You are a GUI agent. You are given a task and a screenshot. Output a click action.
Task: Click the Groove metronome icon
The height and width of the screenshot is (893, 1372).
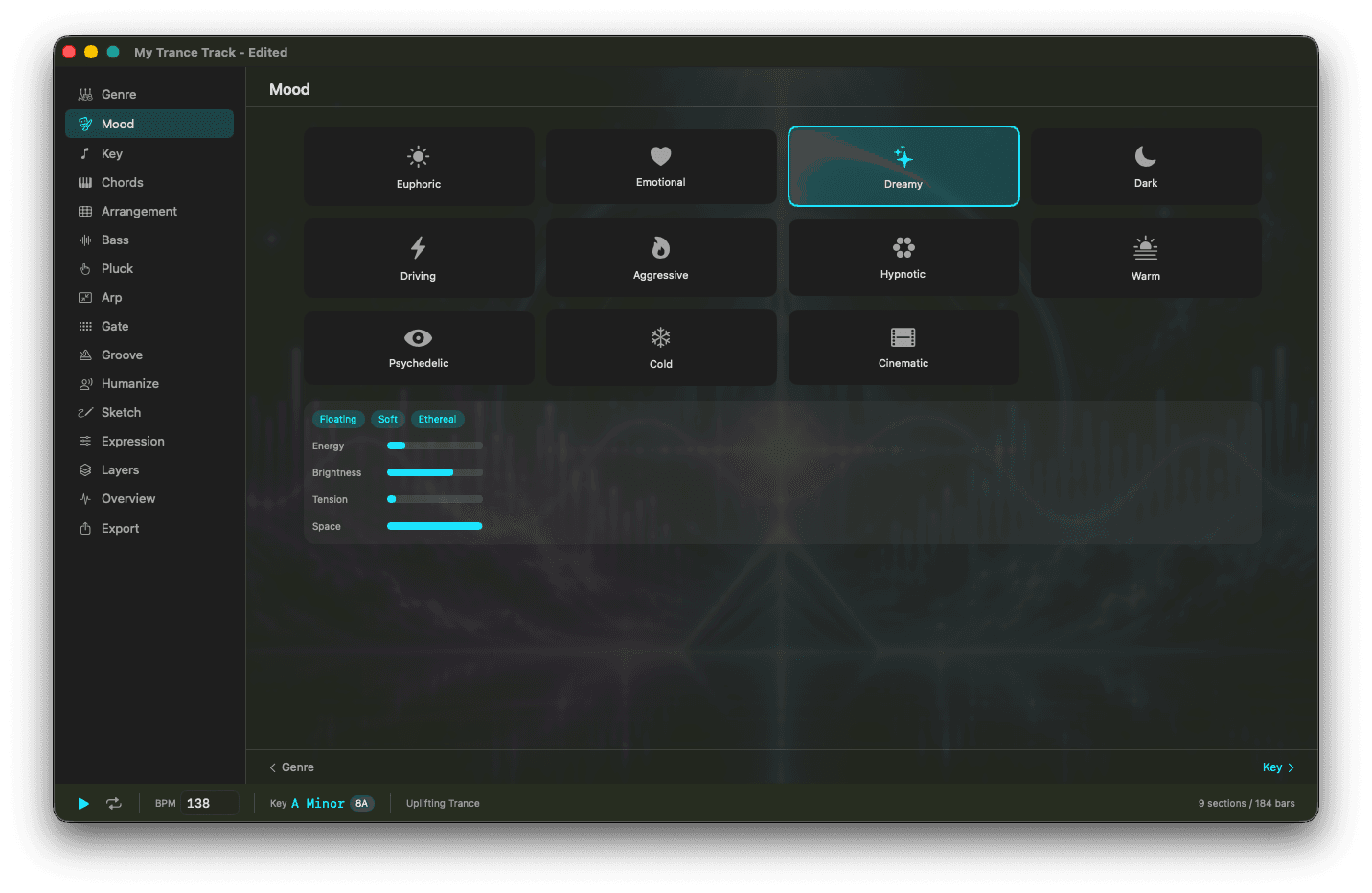point(85,355)
